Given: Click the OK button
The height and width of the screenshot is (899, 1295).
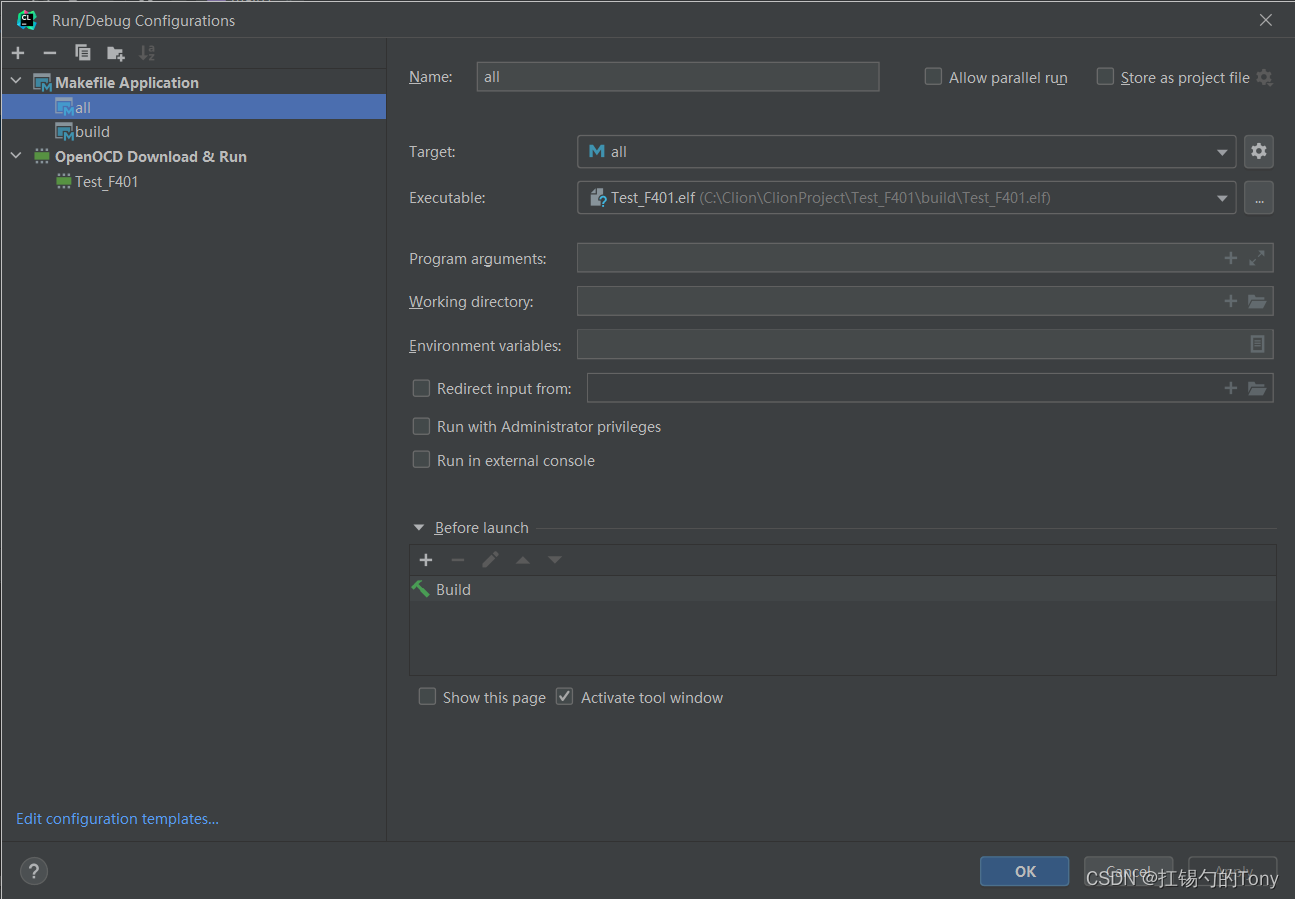Looking at the screenshot, I should tap(1025, 871).
